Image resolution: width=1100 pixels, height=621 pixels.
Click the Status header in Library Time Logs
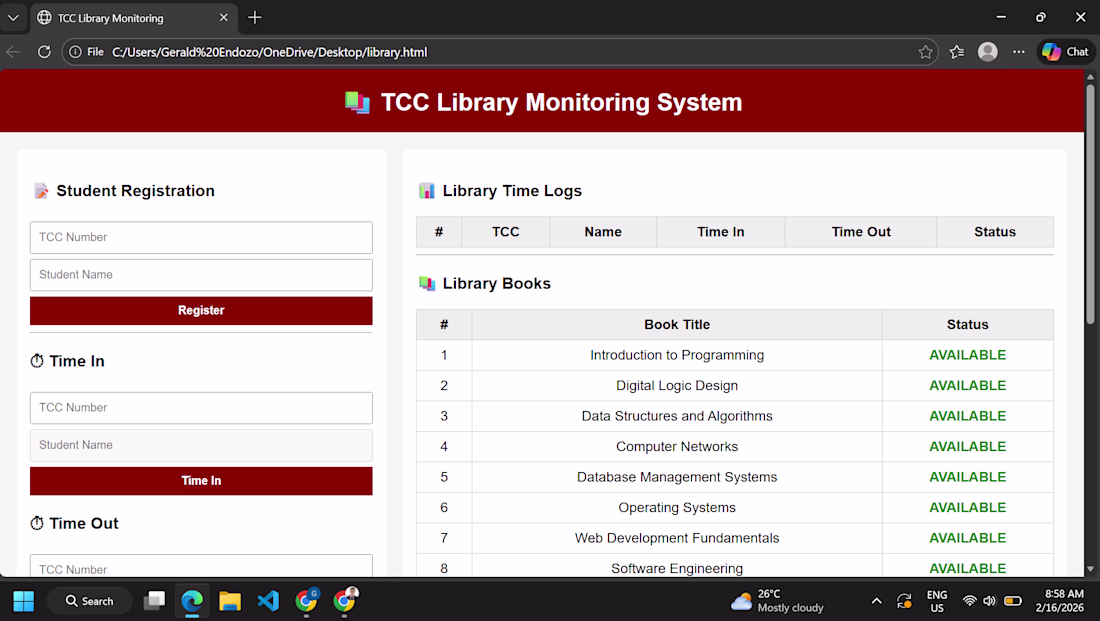pyautogui.click(x=995, y=232)
